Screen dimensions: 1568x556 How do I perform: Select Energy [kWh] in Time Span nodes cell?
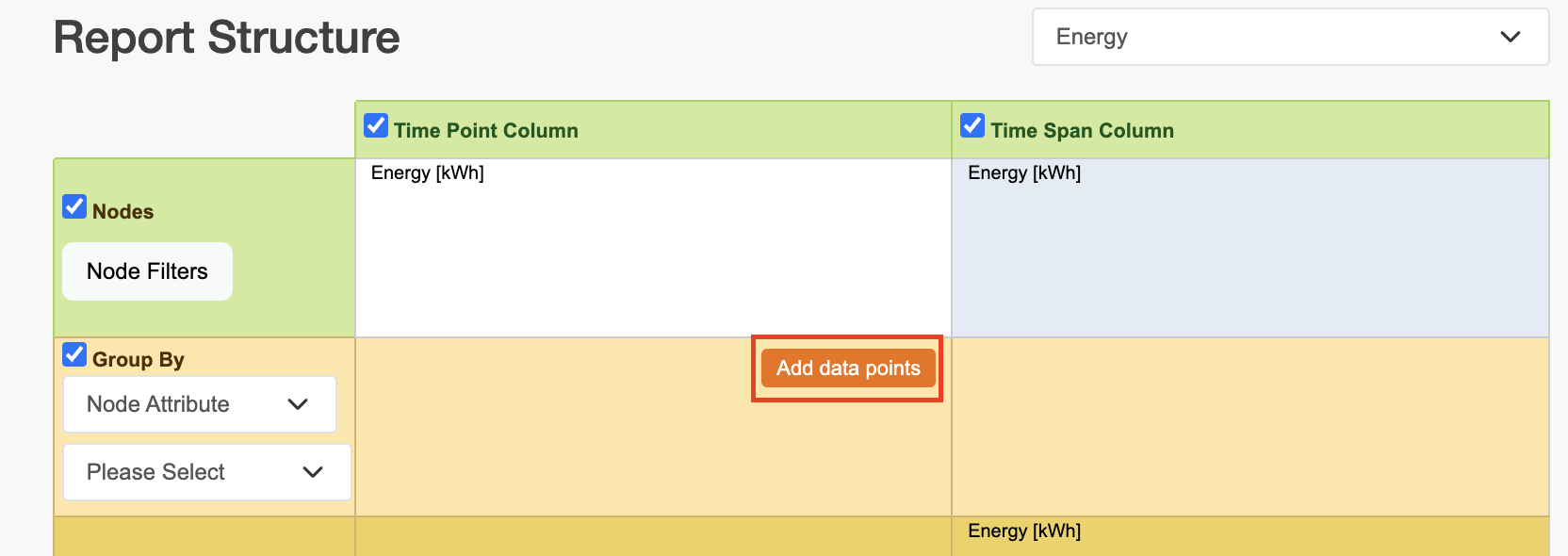(x=1024, y=172)
